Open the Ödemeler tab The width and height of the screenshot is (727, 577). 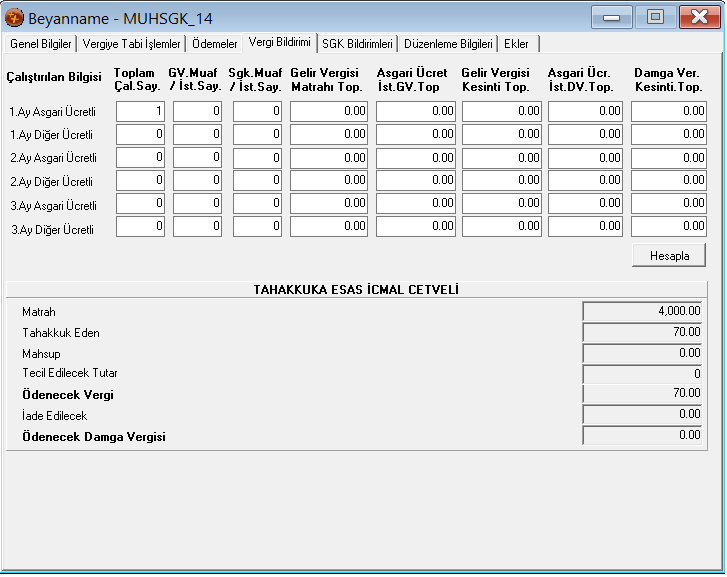215,44
